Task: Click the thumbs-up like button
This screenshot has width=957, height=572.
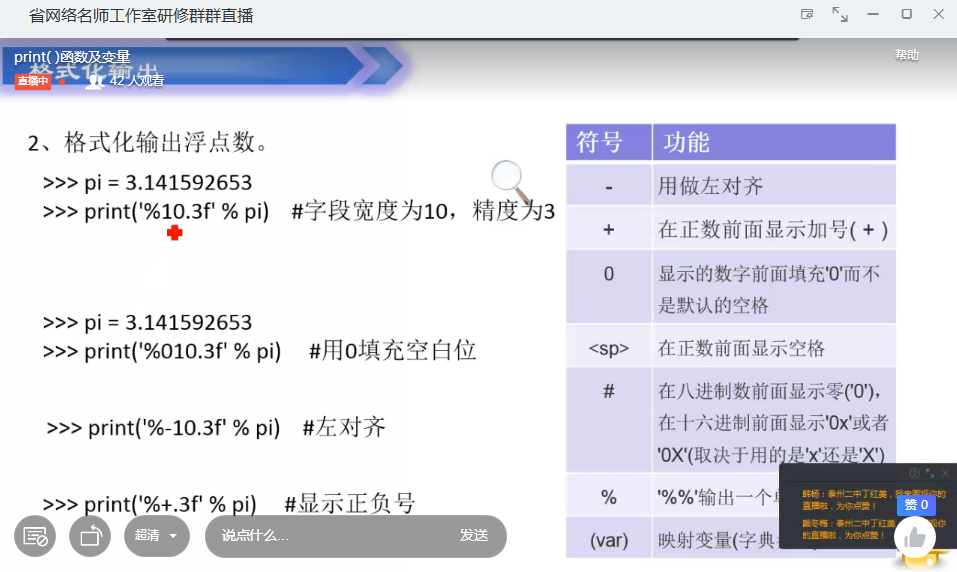Action: coord(915,537)
